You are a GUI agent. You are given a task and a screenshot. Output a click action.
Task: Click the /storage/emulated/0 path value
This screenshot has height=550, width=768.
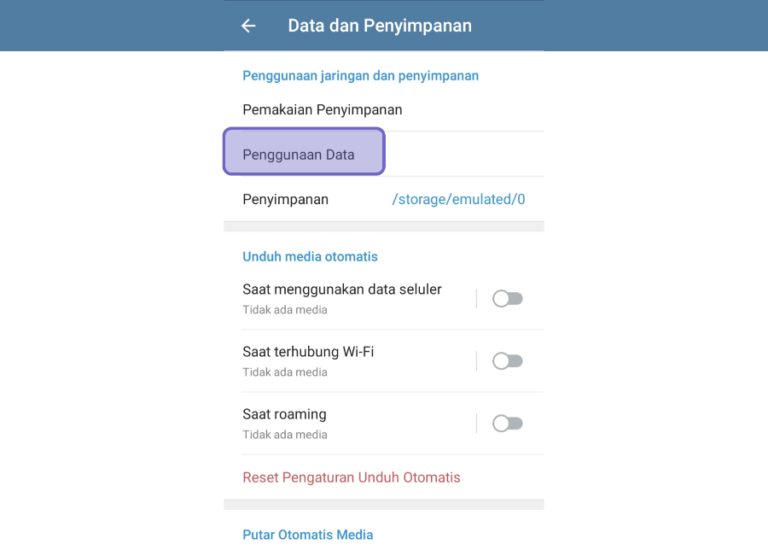pos(458,199)
